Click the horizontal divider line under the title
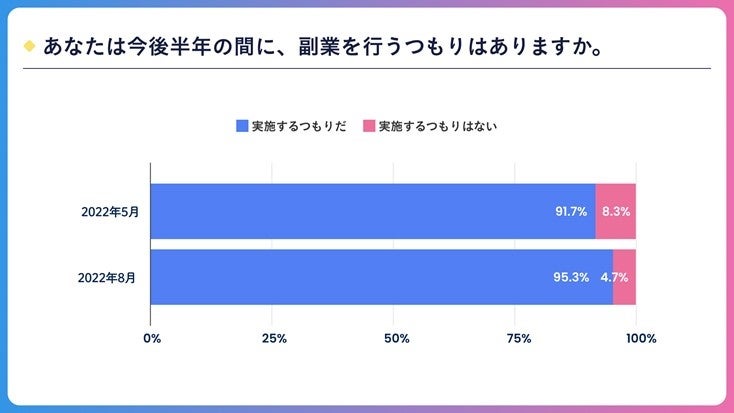 [367, 68]
